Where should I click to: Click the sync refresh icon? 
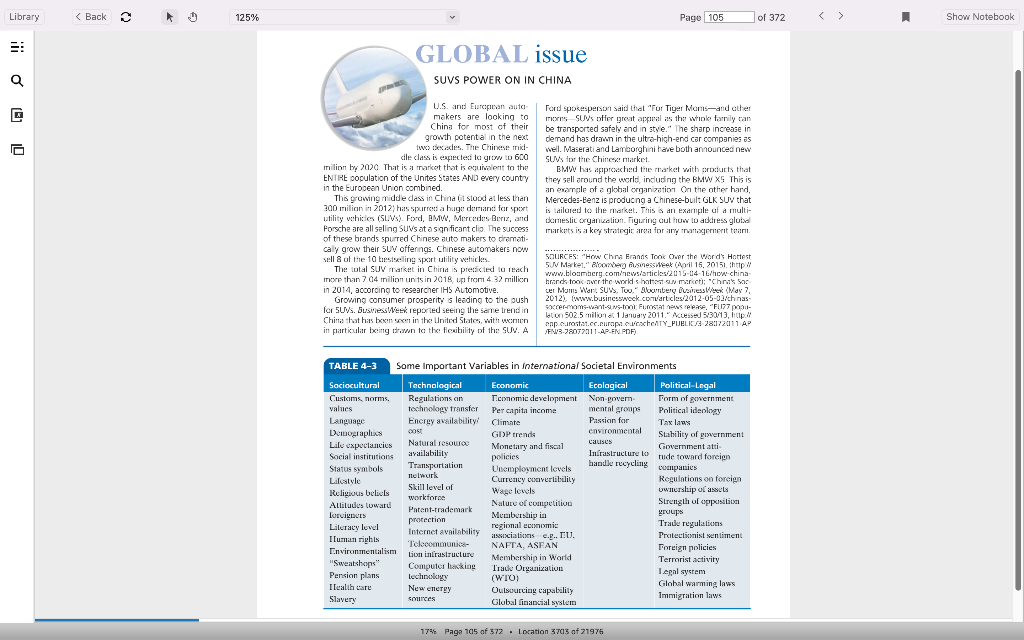(x=125, y=17)
